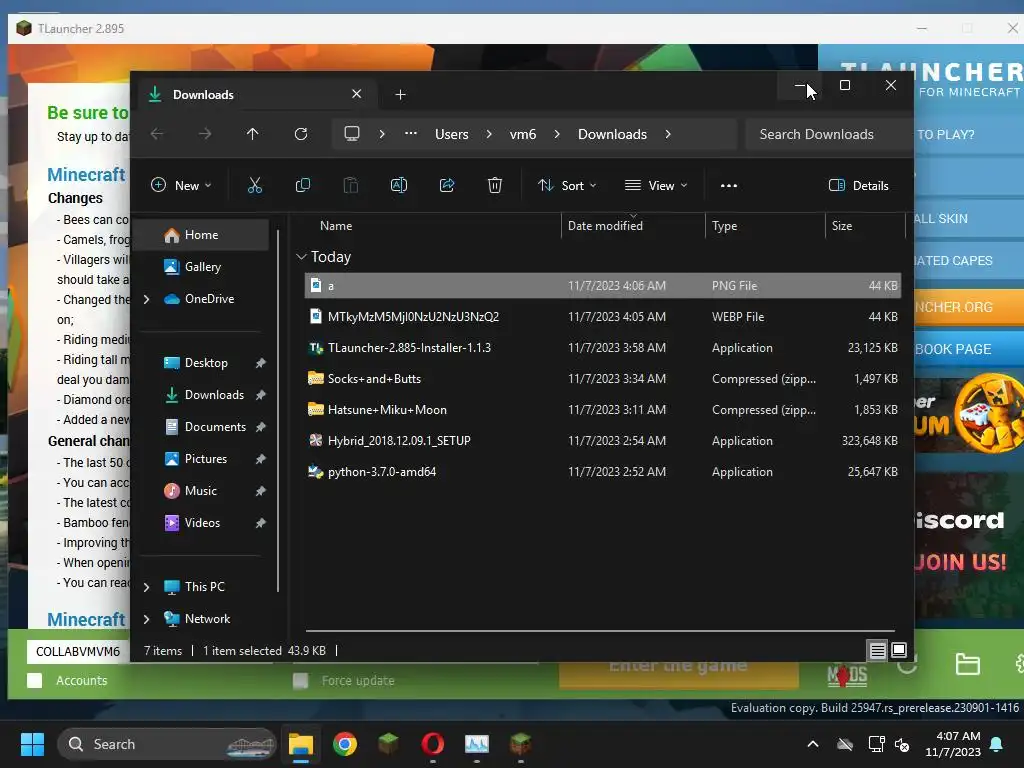Image resolution: width=1024 pixels, height=768 pixels.
Task: Click COLLABVMVM6 account field in TLauncher
Action: click(x=78, y=651)
